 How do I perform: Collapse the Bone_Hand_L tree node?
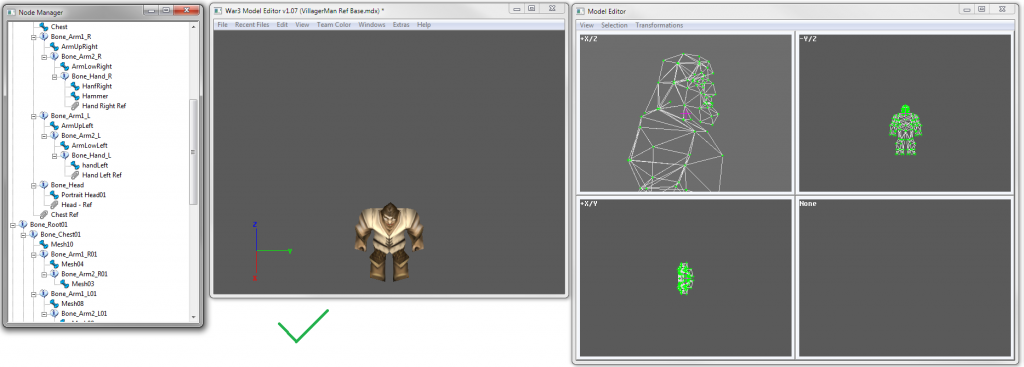pyautogui.click(x=54, y=155)
